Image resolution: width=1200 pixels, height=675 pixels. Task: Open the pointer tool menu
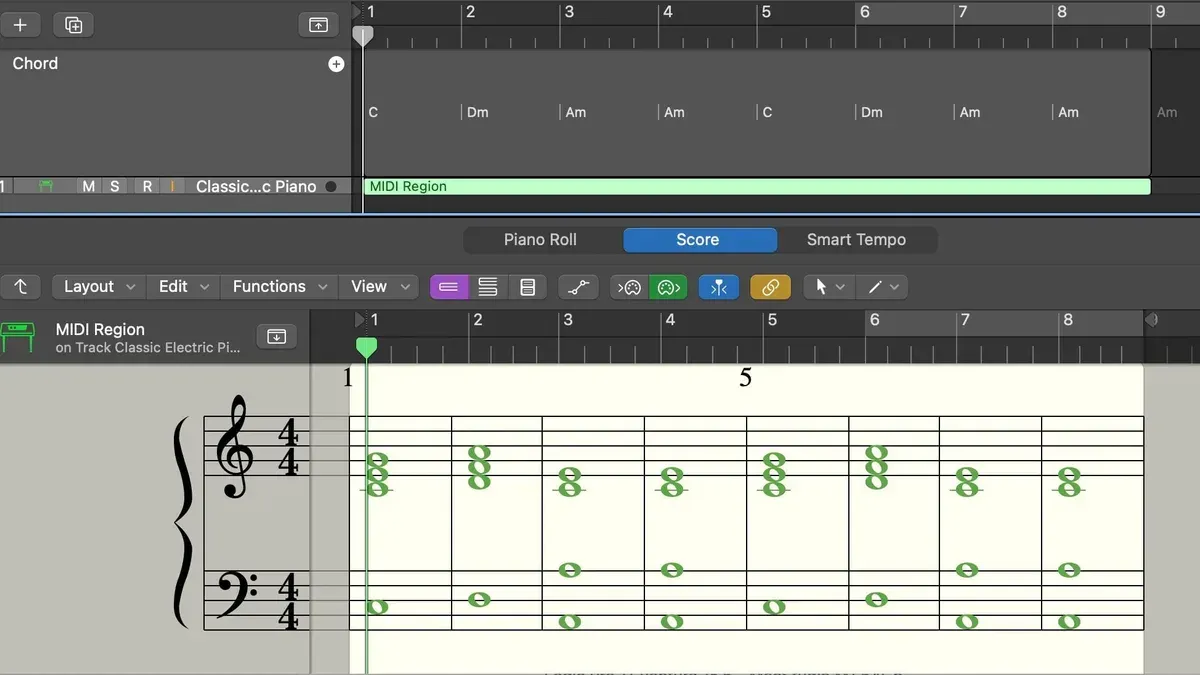pos(829,287)
